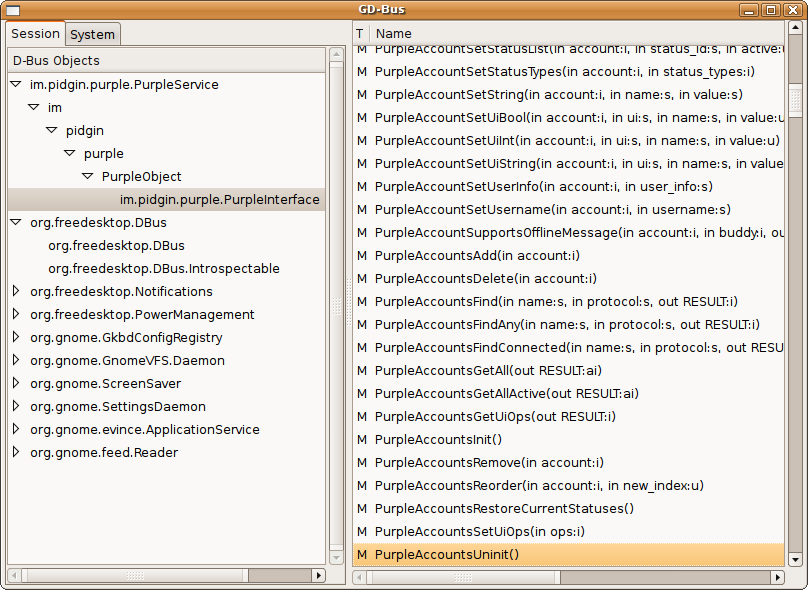Collapse the purple tree node
Viewport: 808px width, 590px height.
70,153
